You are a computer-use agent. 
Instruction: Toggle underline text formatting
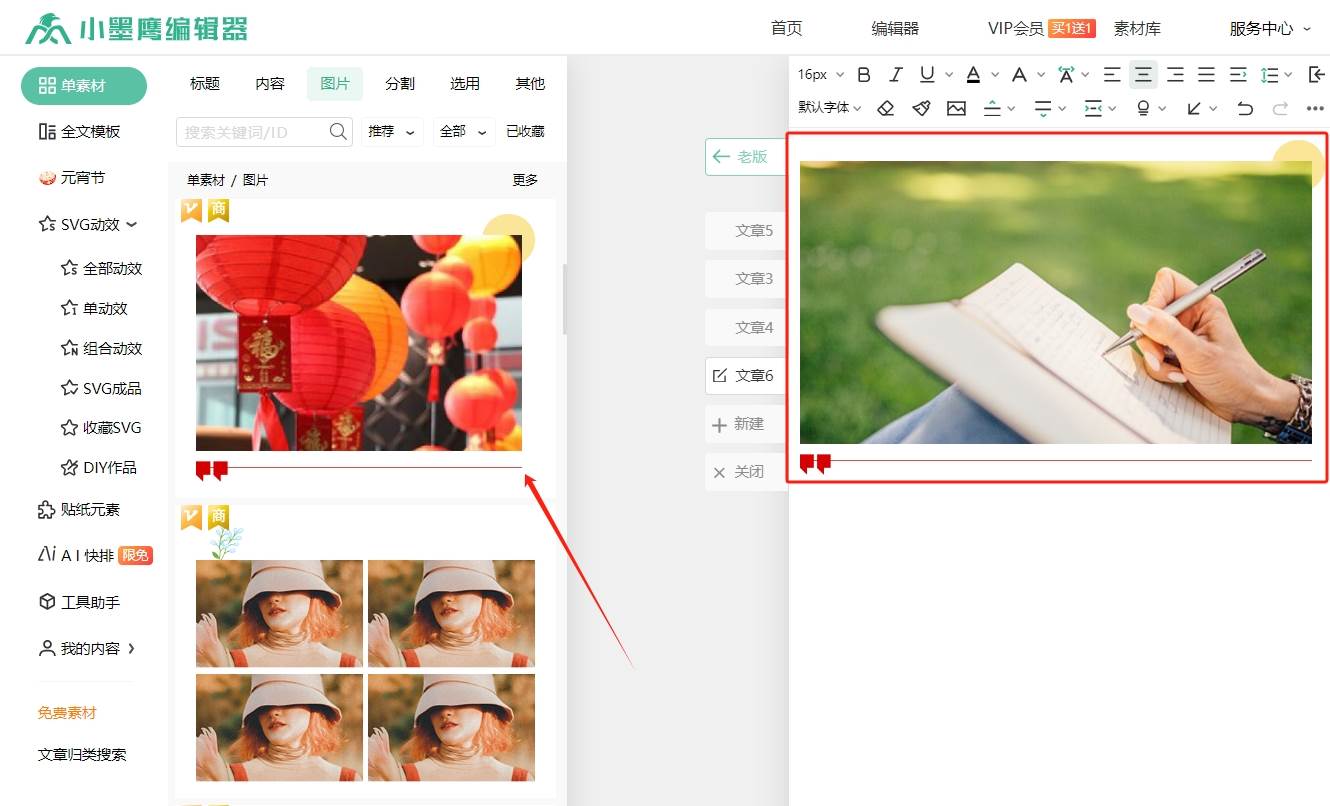(x=927, y=75)
